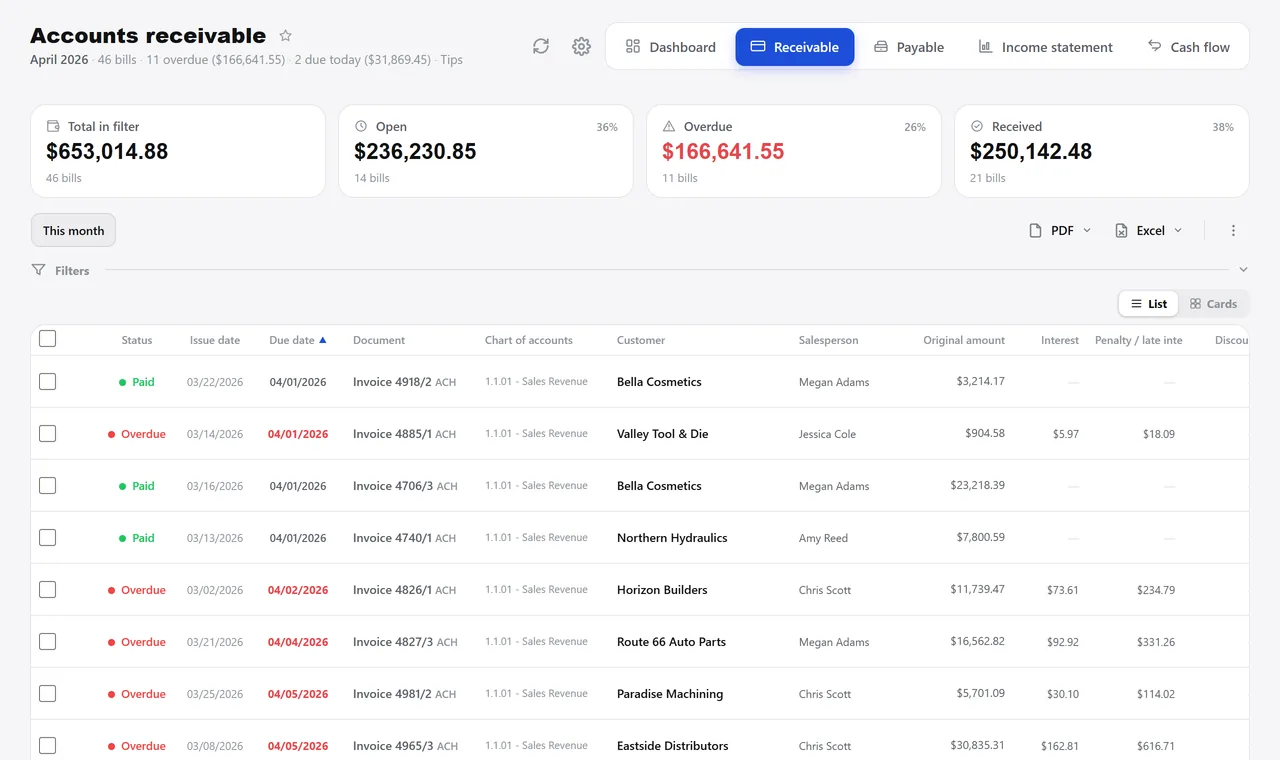Check the Invoice 4827/3 row checkbox
The width and height of the screenshot is (1280, 760).
pos(47,642)
